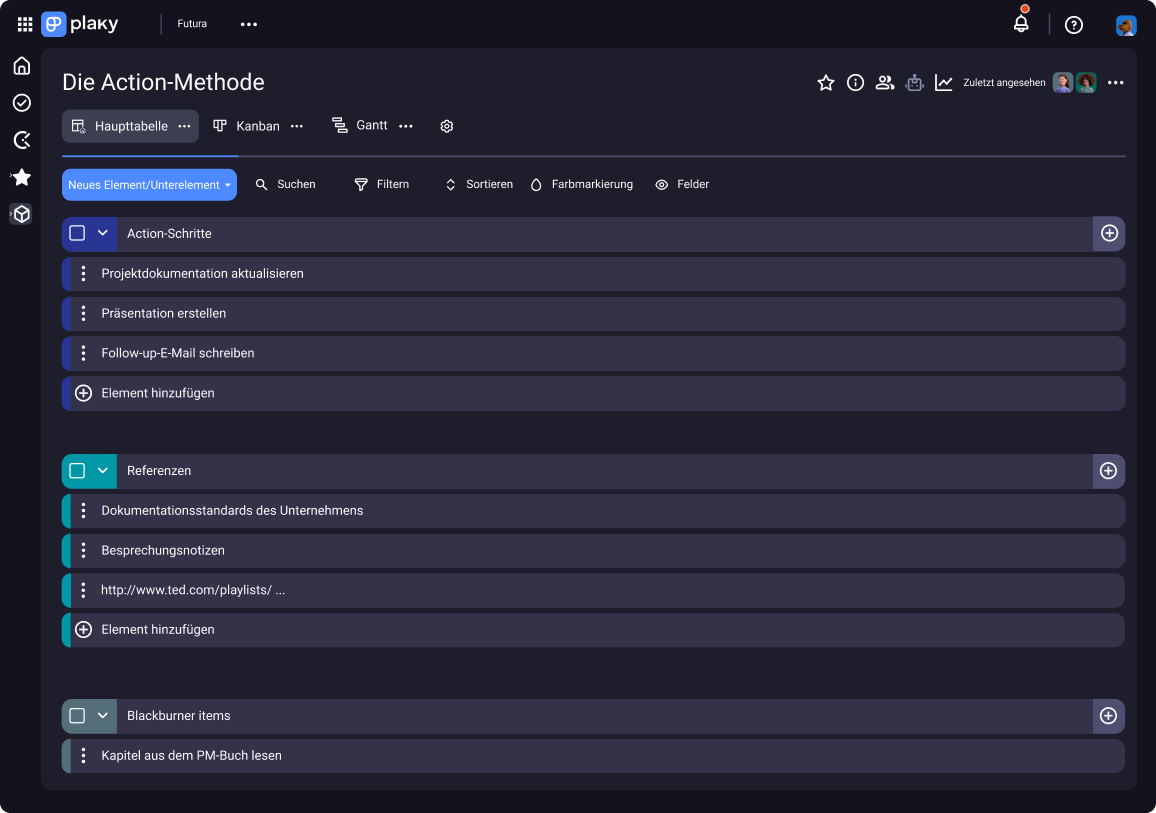Open the automations robot icon

tap(914, 83)
